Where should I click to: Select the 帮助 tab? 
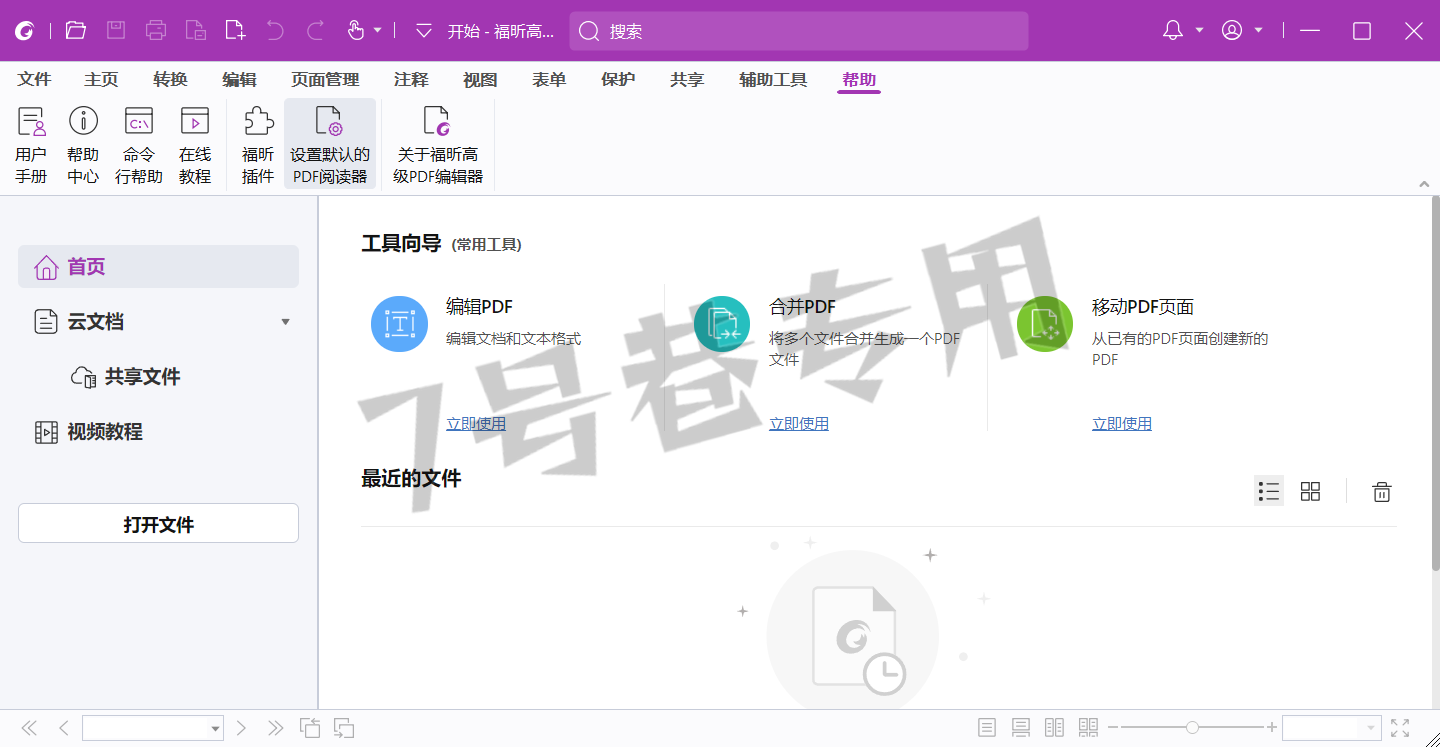[x=859, y=80]
